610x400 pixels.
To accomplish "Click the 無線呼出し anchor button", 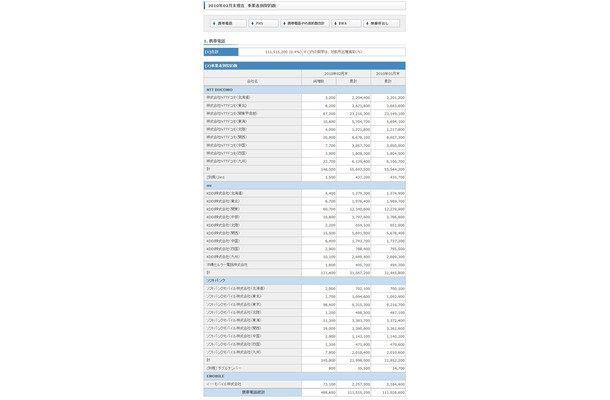I will coord(381,23).
